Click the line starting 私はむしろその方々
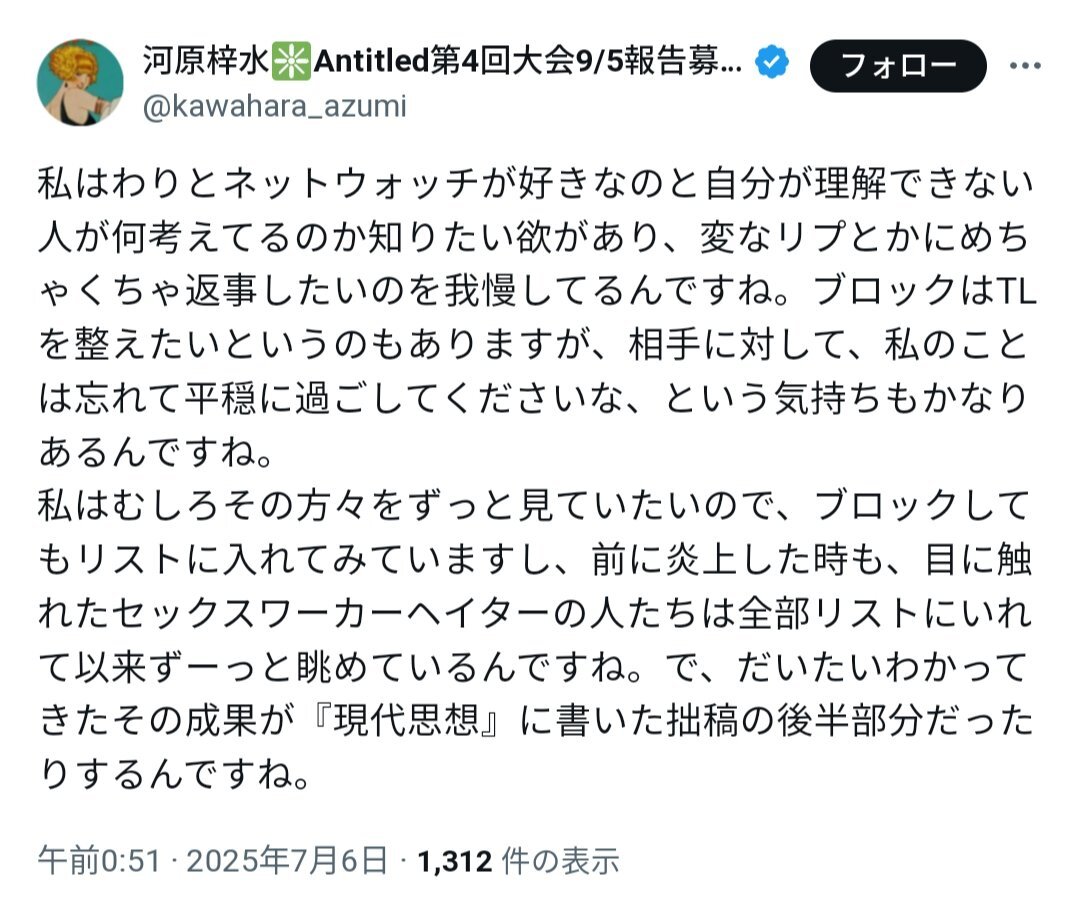 (535, 506)
